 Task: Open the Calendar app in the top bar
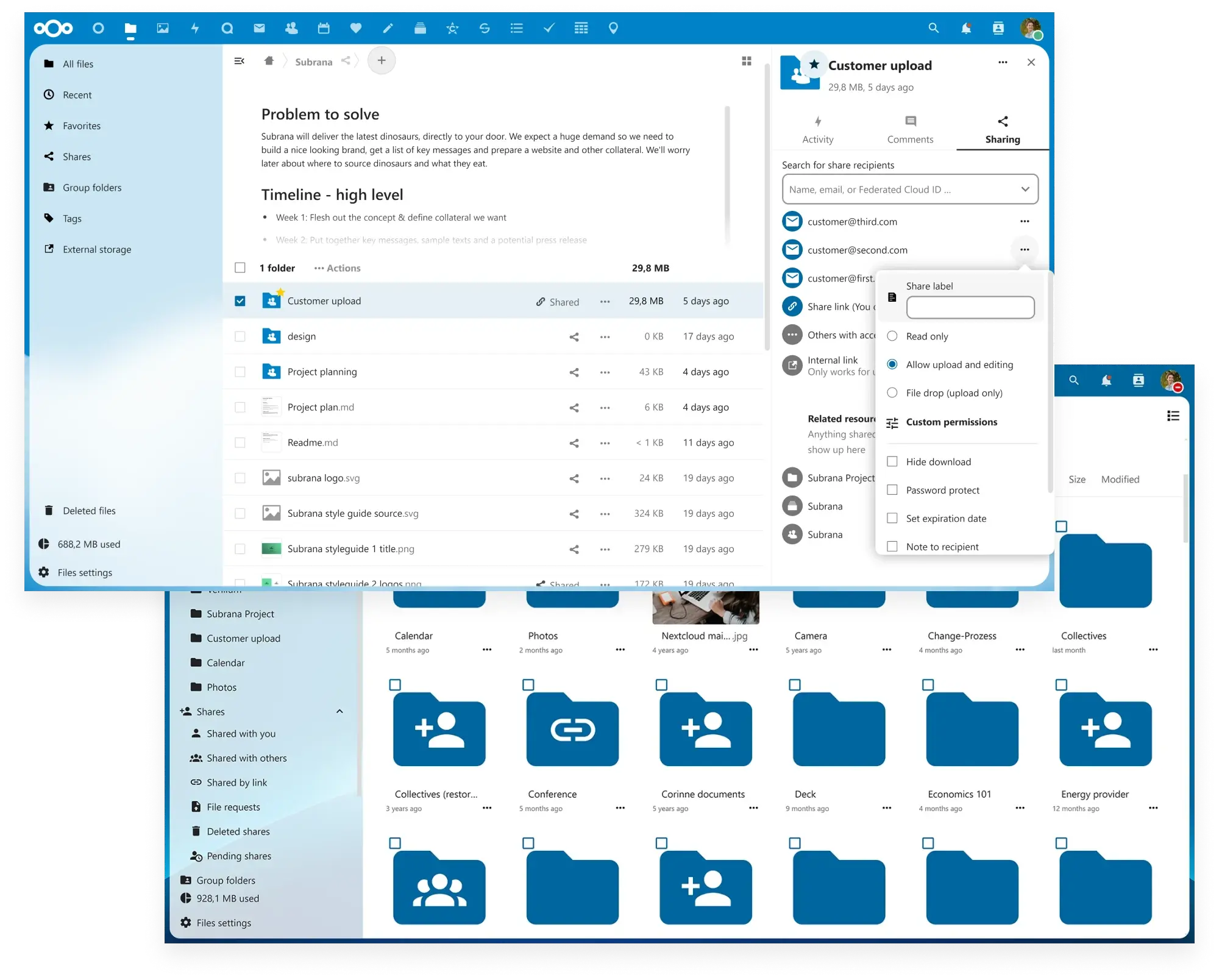pos(324,28)
